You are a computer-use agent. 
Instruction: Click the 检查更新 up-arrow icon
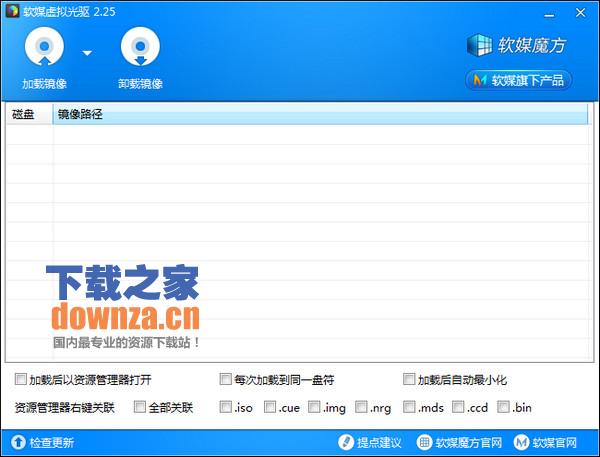[x=18, y=442]
